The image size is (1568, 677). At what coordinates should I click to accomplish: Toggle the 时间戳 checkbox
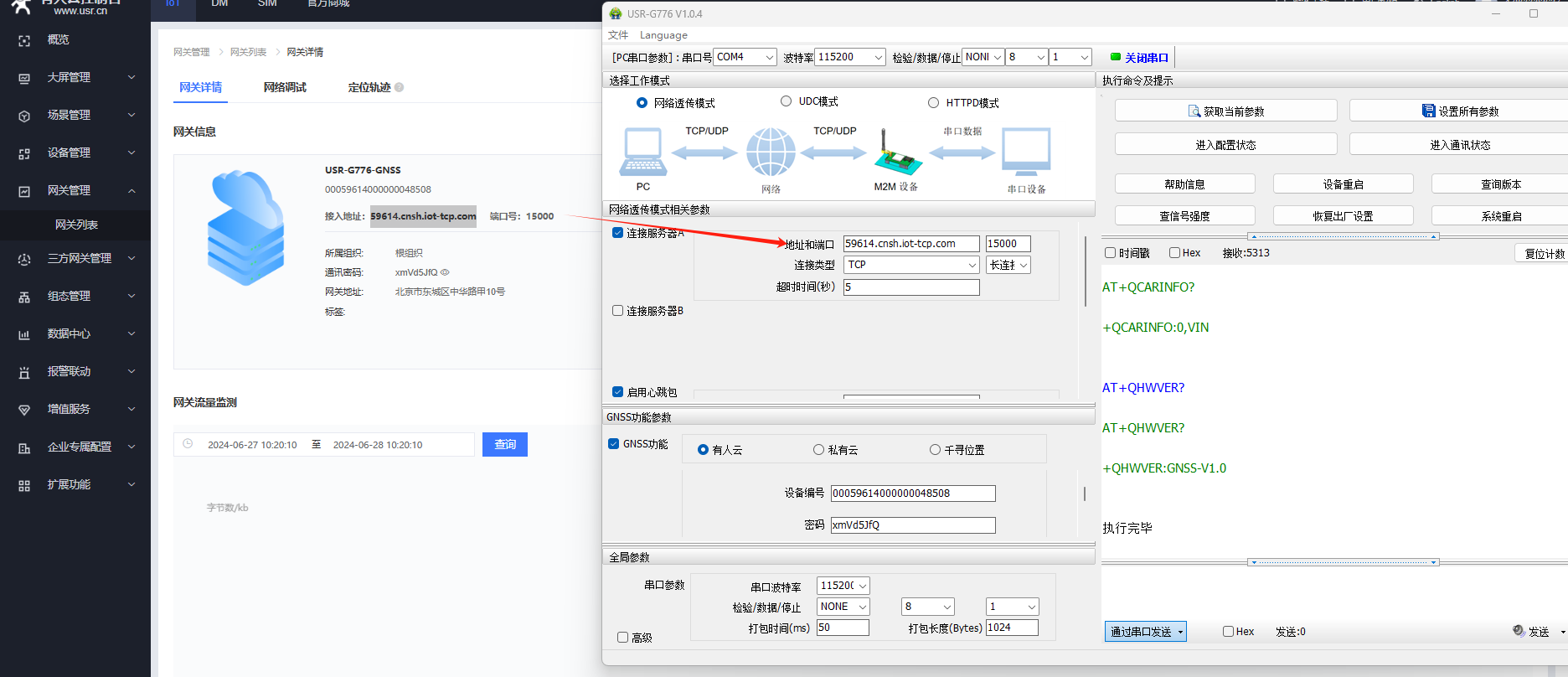(x=1110, y=253)
